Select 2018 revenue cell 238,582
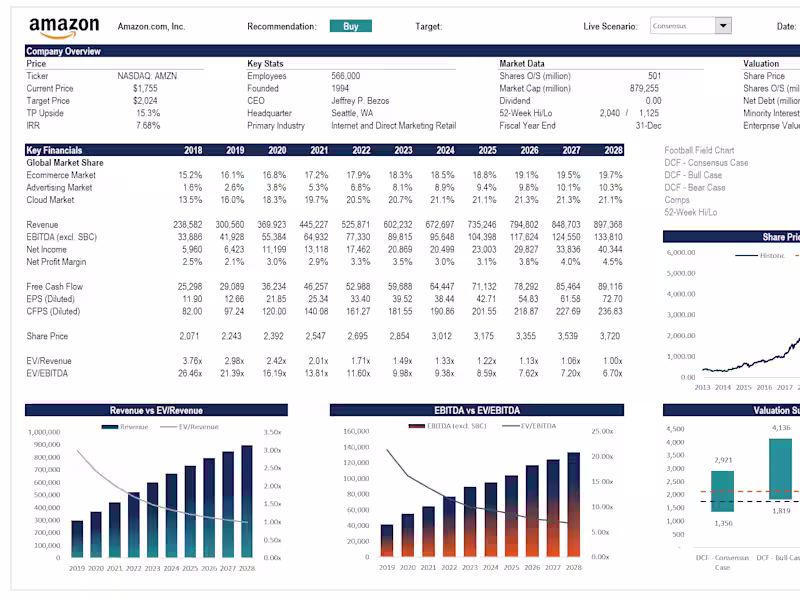The image size is (800, 600). click(187, 224)
